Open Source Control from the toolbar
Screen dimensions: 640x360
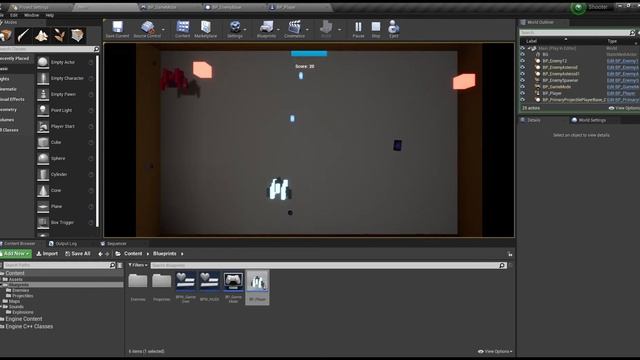tap(147, 29)
